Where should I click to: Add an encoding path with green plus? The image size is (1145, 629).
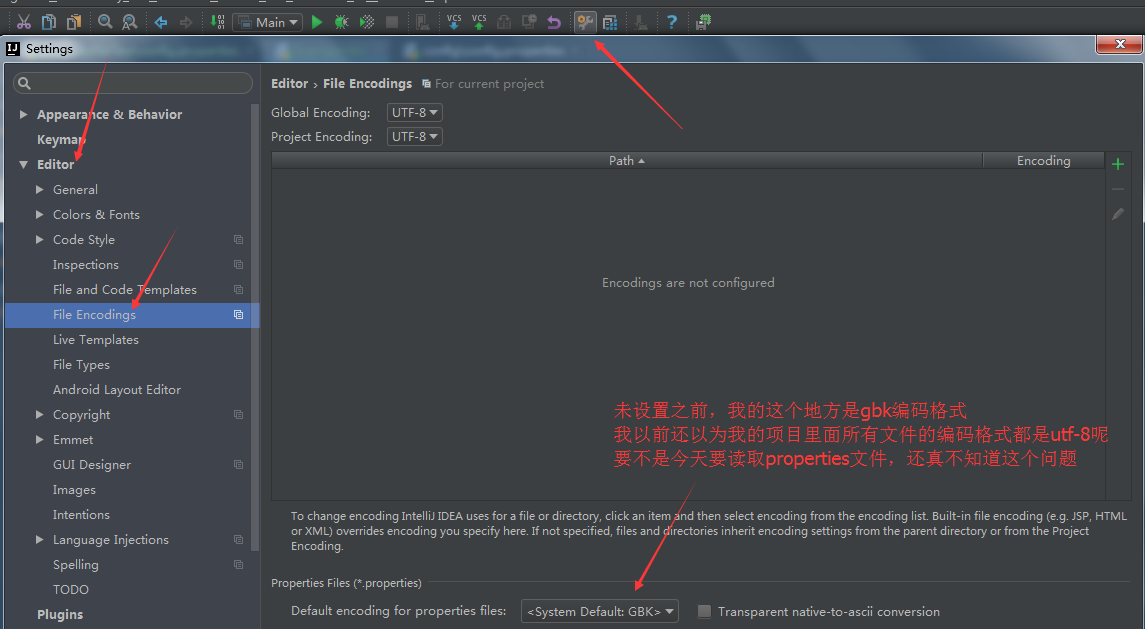(x=1117, y=164)
